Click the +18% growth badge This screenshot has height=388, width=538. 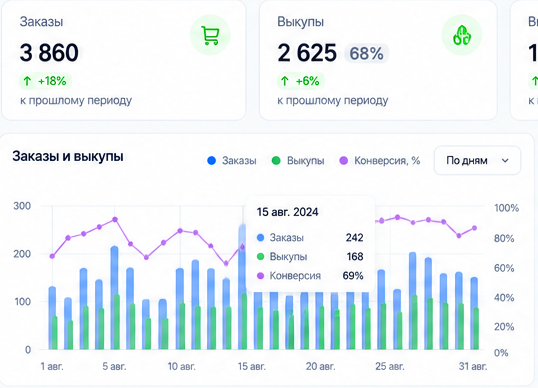pos(46,81)
